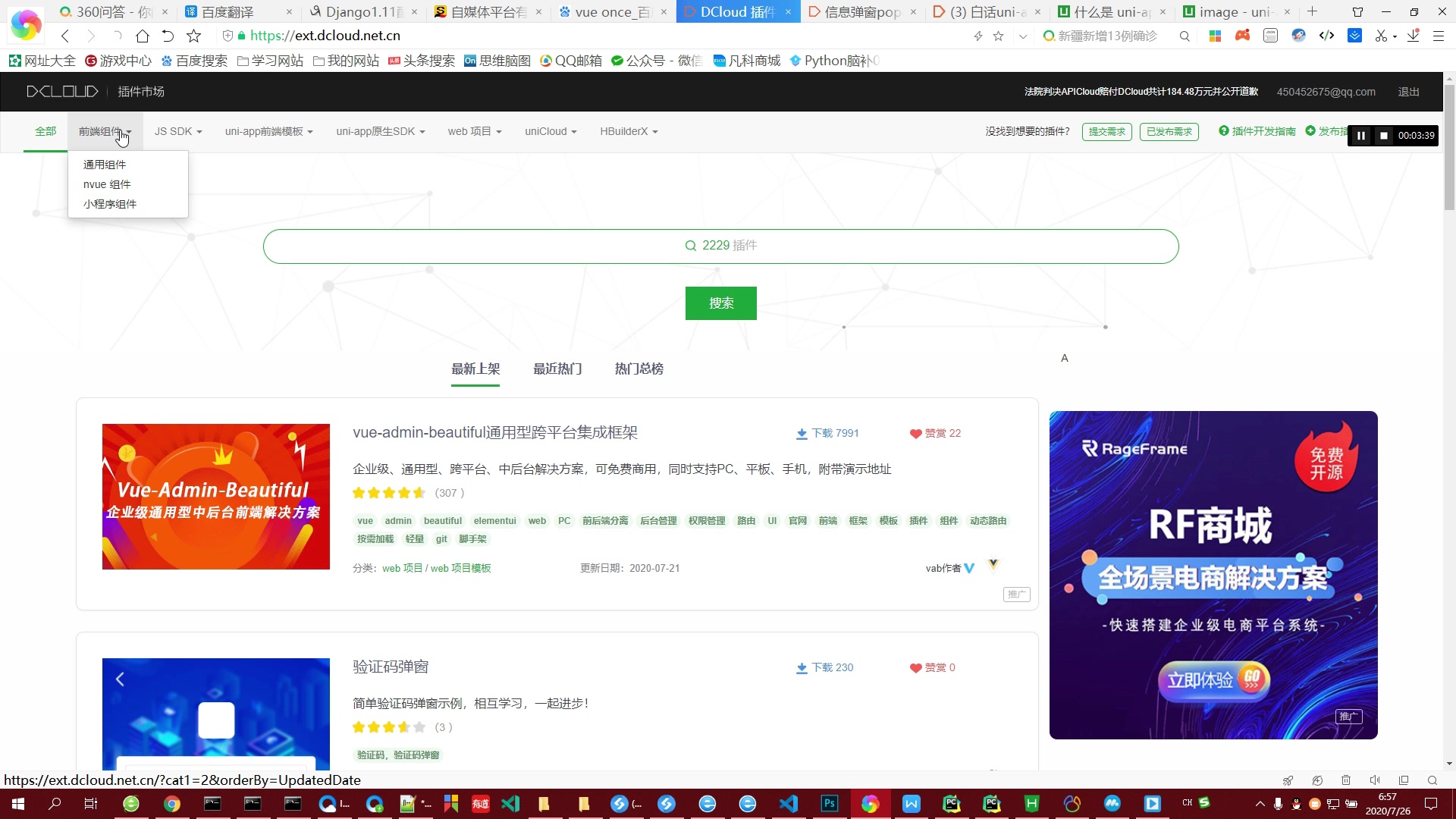Open the HBuilderX dropdown menu
The image size is (1456, 819).
[x=628, y=131]
